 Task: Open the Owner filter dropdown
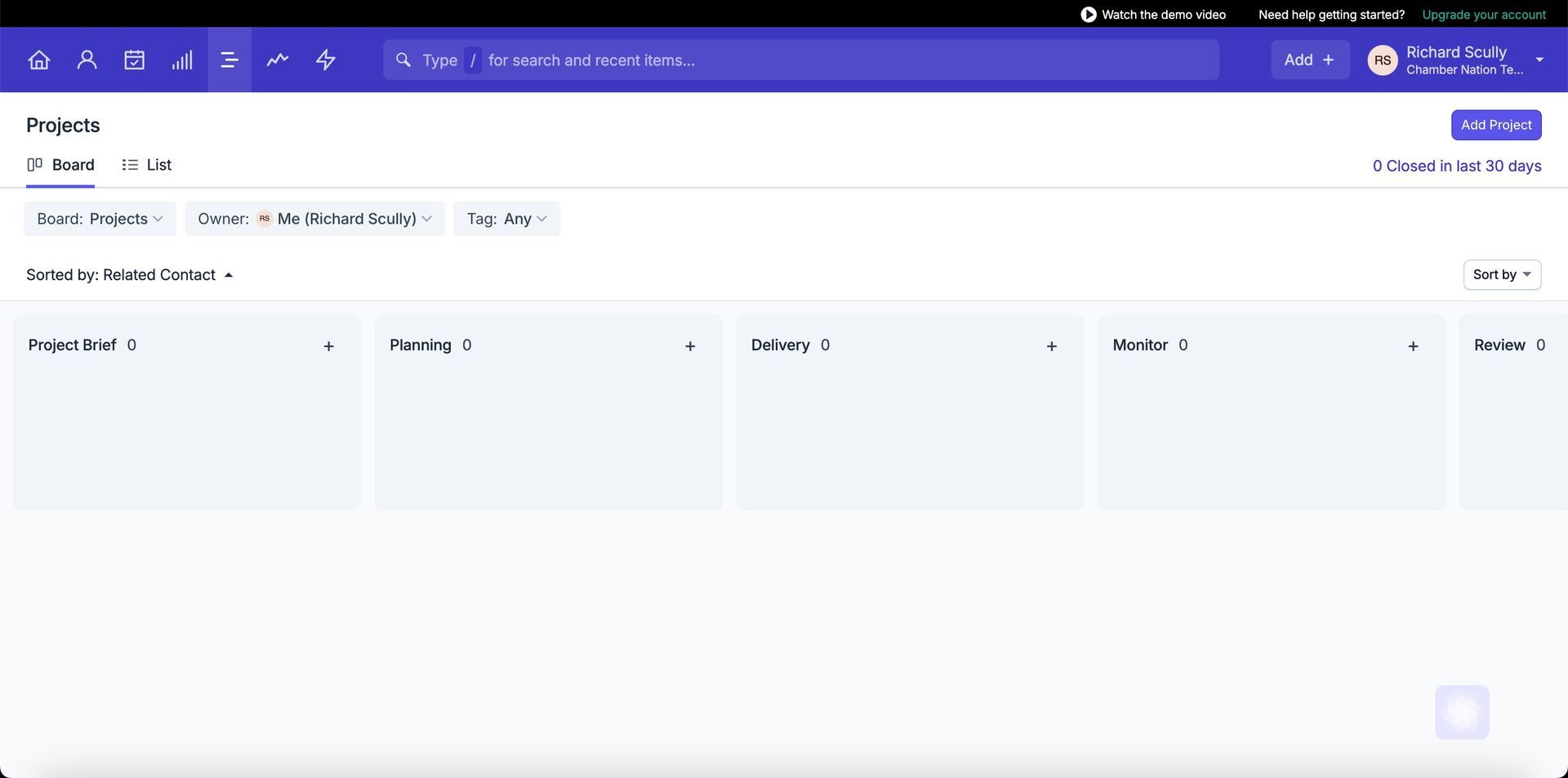(x=314, y=219)
